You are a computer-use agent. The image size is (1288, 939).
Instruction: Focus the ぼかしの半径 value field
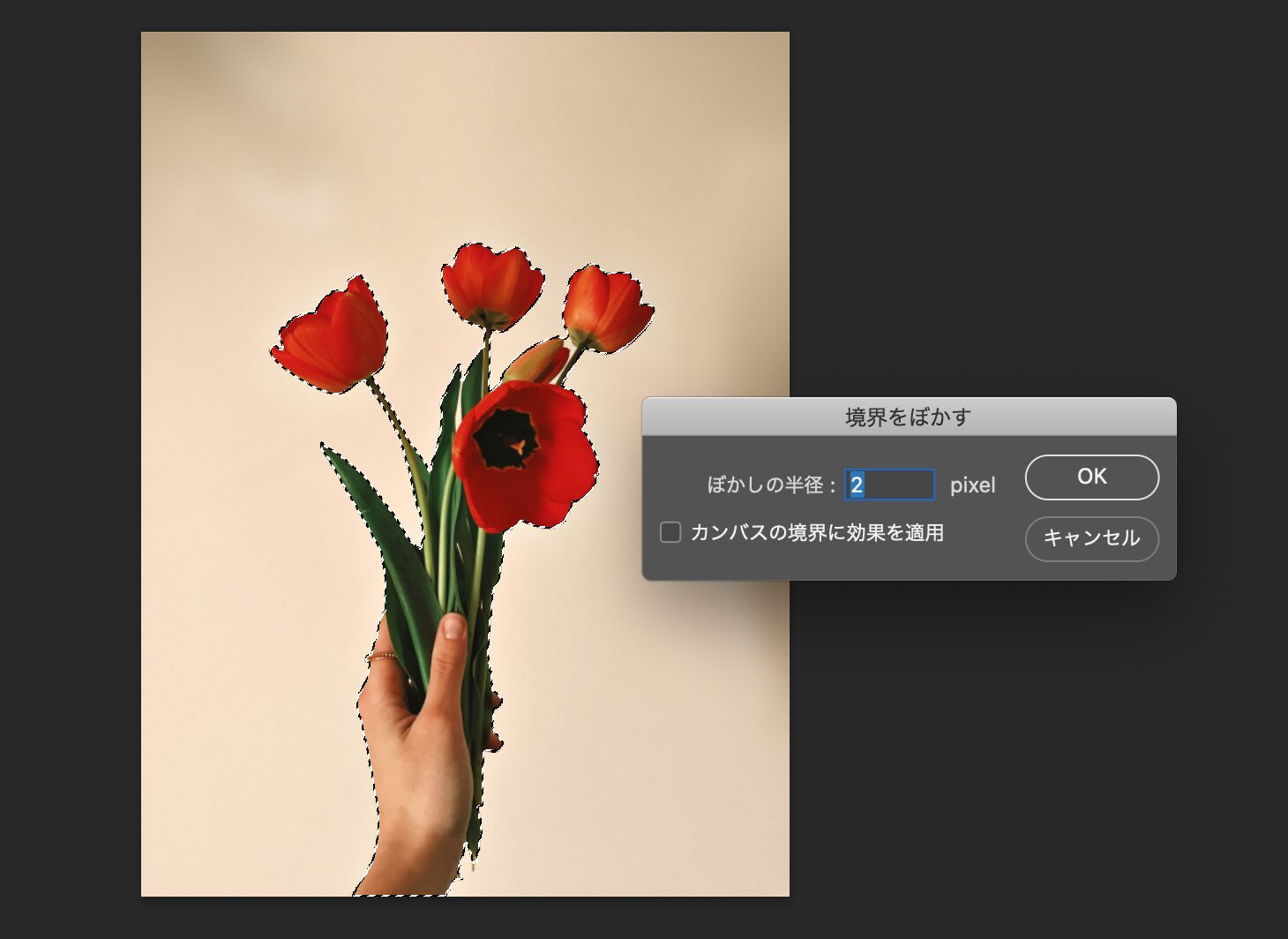[x=889, y=485]
